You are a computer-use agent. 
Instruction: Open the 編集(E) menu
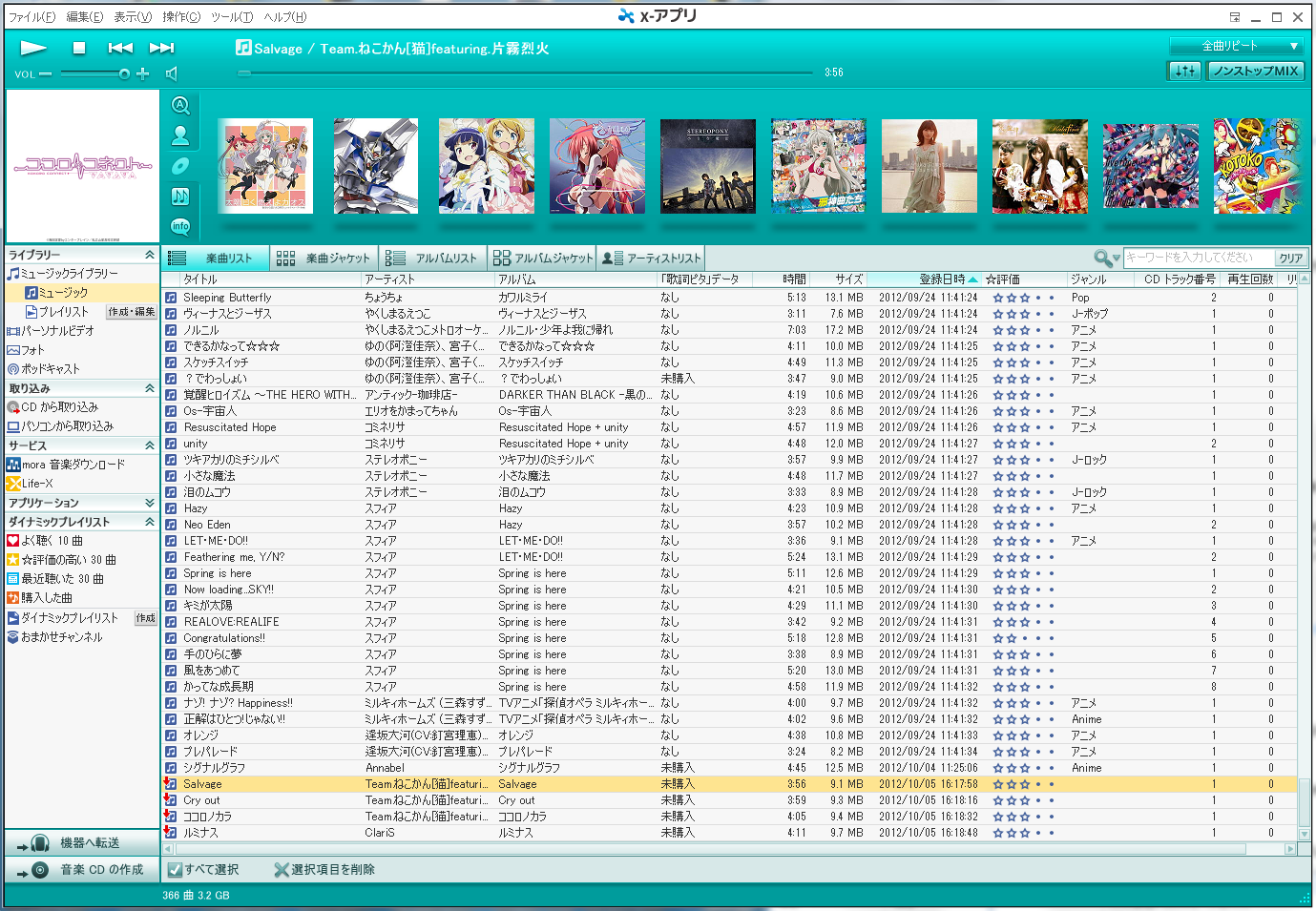[85, 17]
